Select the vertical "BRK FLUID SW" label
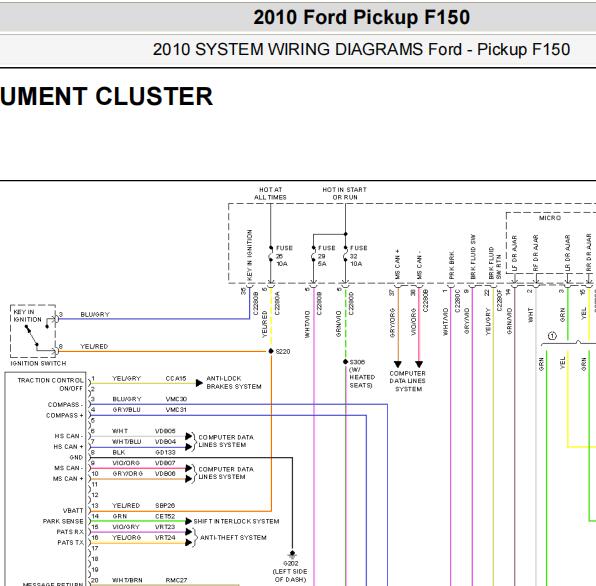This screenshot has width=596, height=586. click(x=473, y=257)
